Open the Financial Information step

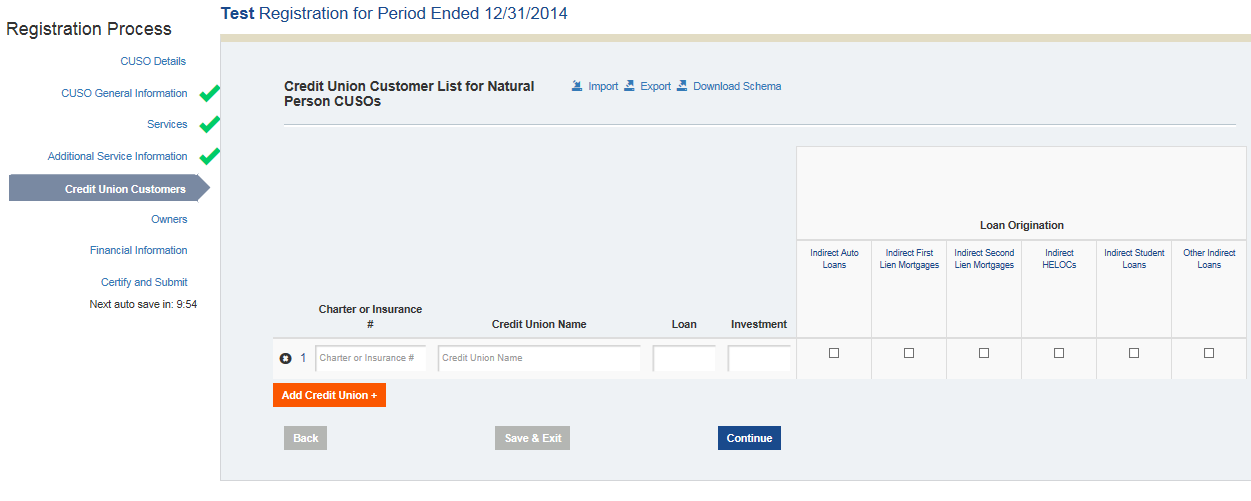coord(138,250)
